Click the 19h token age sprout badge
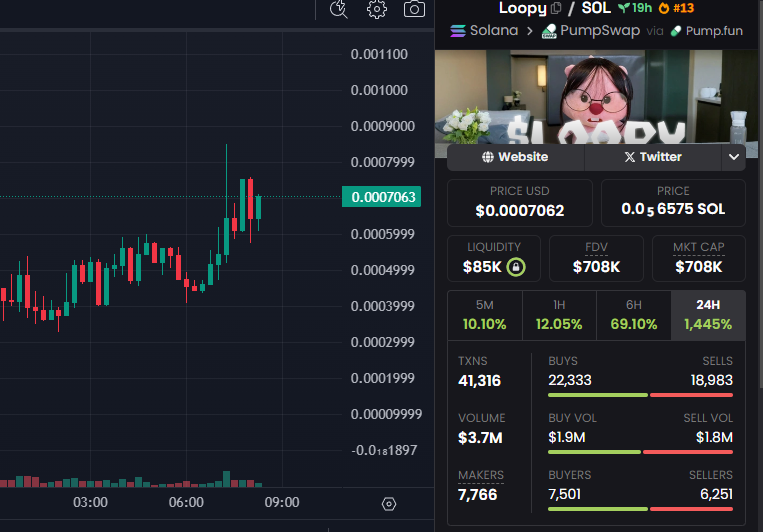 click(x=635, y=8)
